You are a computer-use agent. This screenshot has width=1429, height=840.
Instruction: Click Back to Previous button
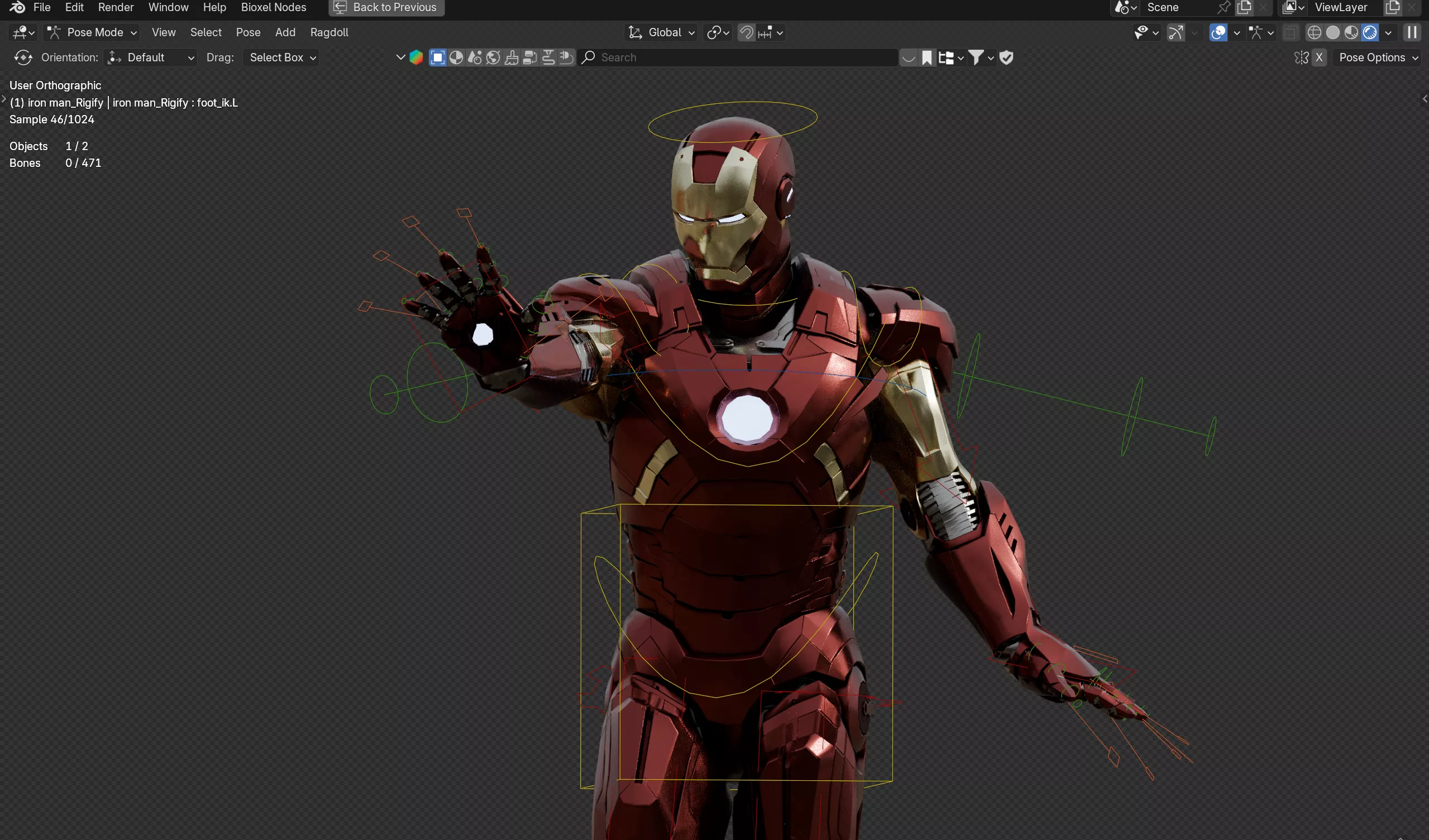(386, 7)
